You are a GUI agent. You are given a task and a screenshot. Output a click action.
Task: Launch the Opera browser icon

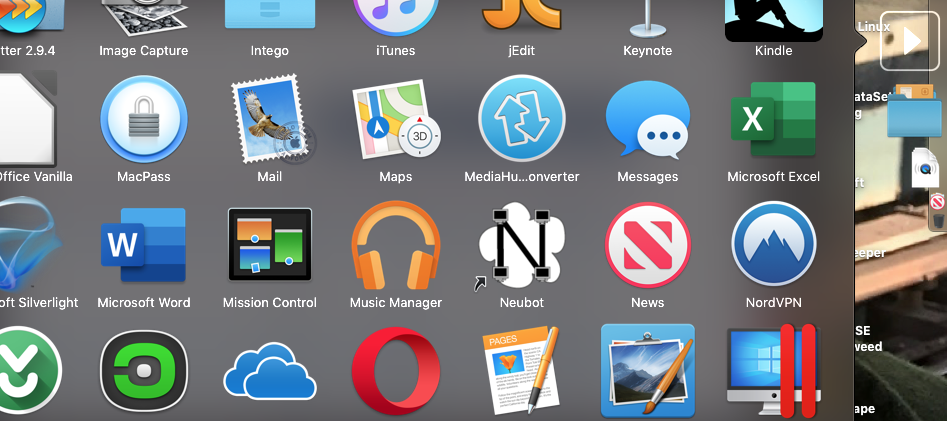click(396, 370)
